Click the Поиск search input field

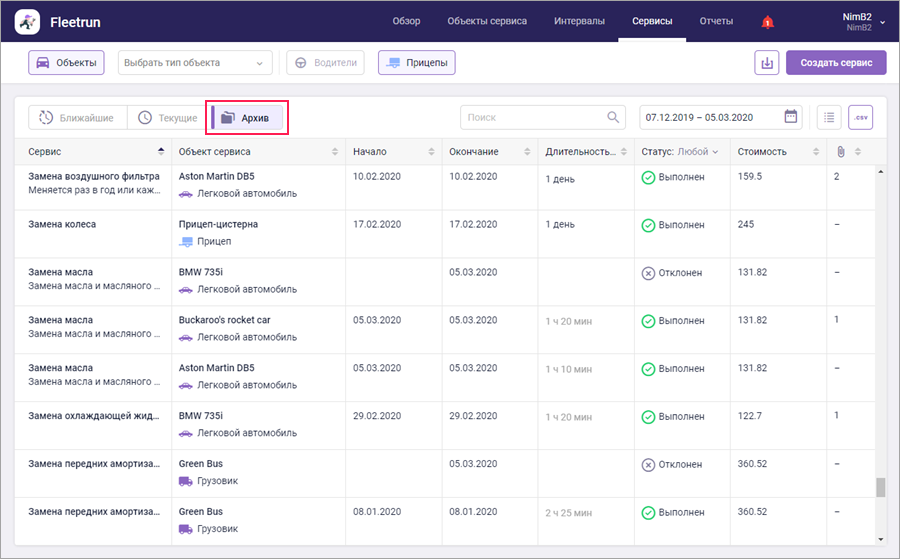pos(533,117)
